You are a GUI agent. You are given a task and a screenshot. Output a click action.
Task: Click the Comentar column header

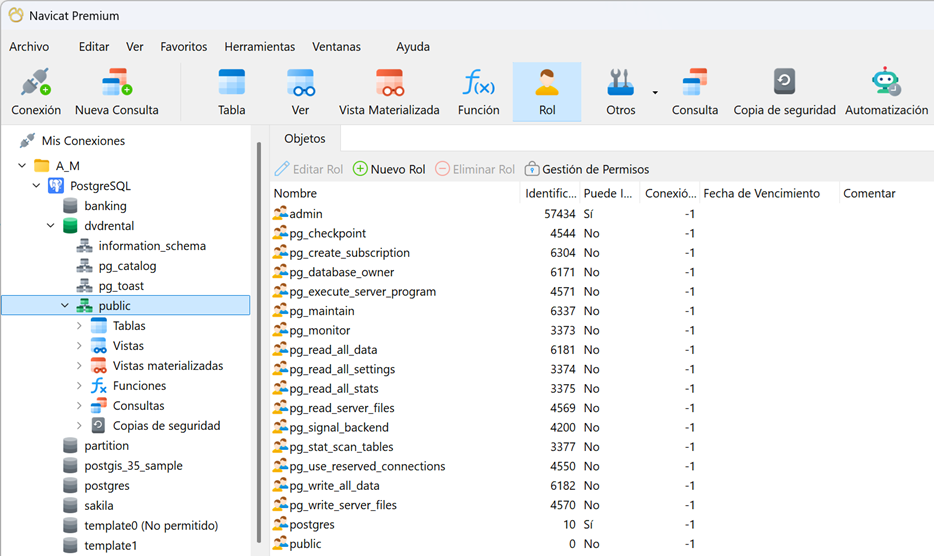coord(886,193)
